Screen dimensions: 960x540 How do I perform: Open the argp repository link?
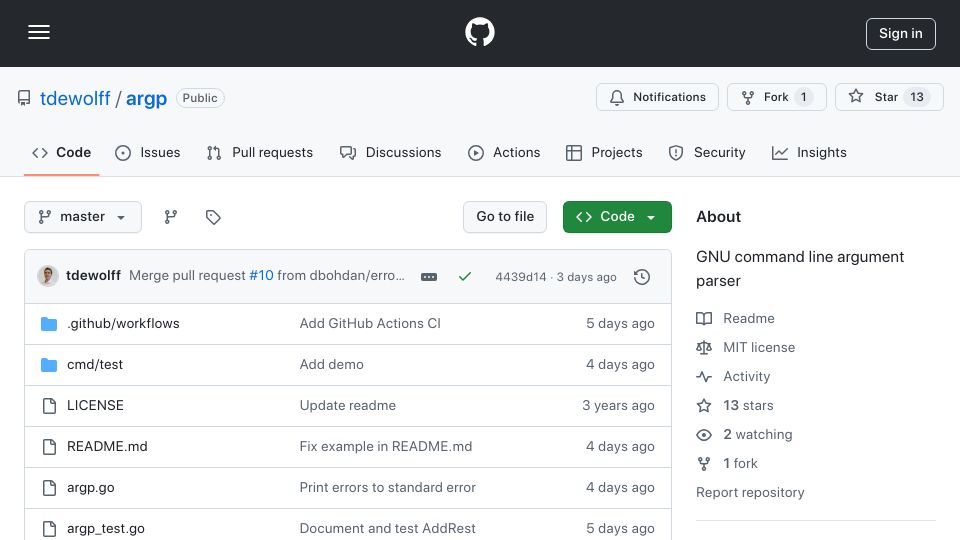(x=146, y=98)
